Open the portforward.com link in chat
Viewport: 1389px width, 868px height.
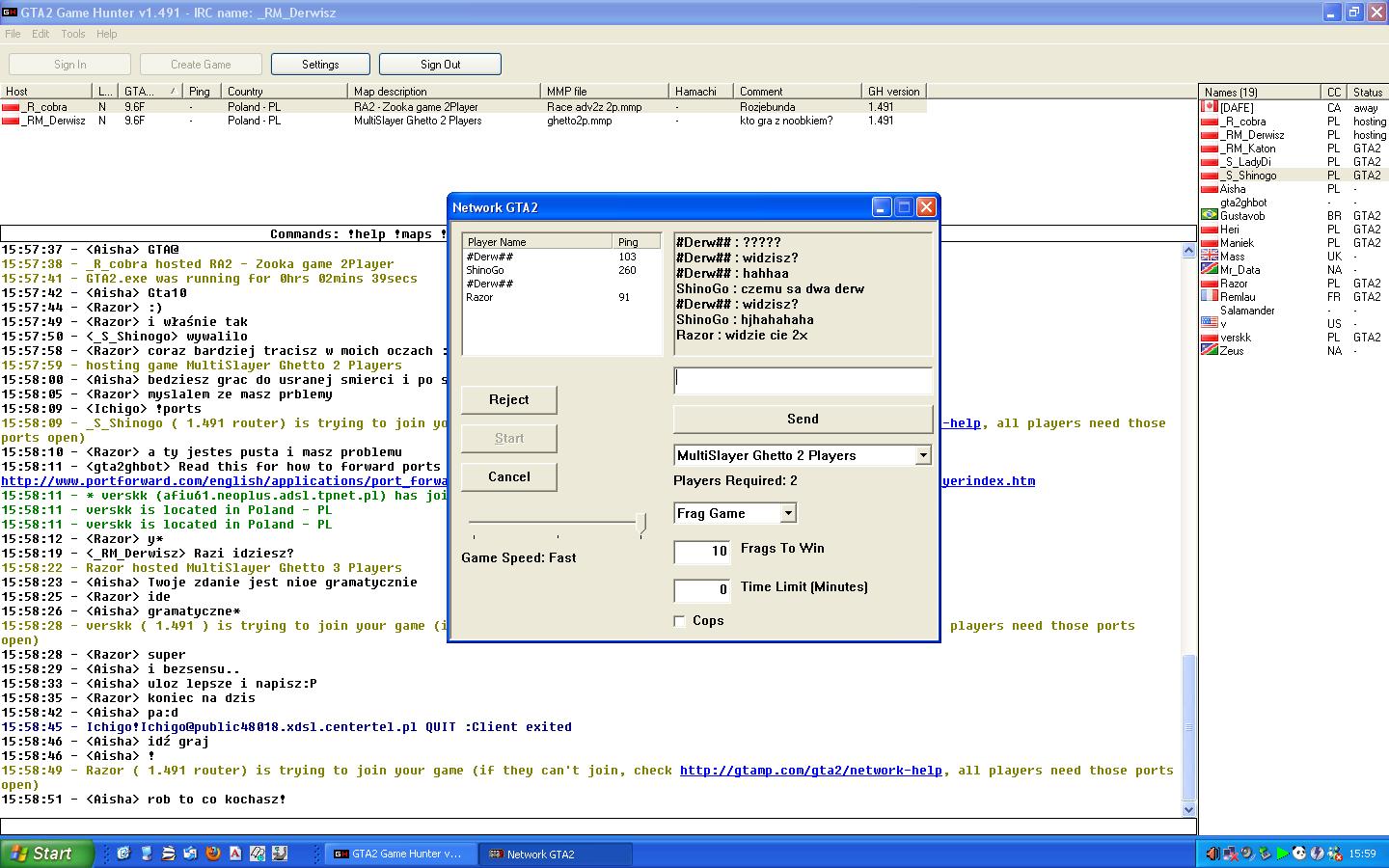tap(224, 481)
